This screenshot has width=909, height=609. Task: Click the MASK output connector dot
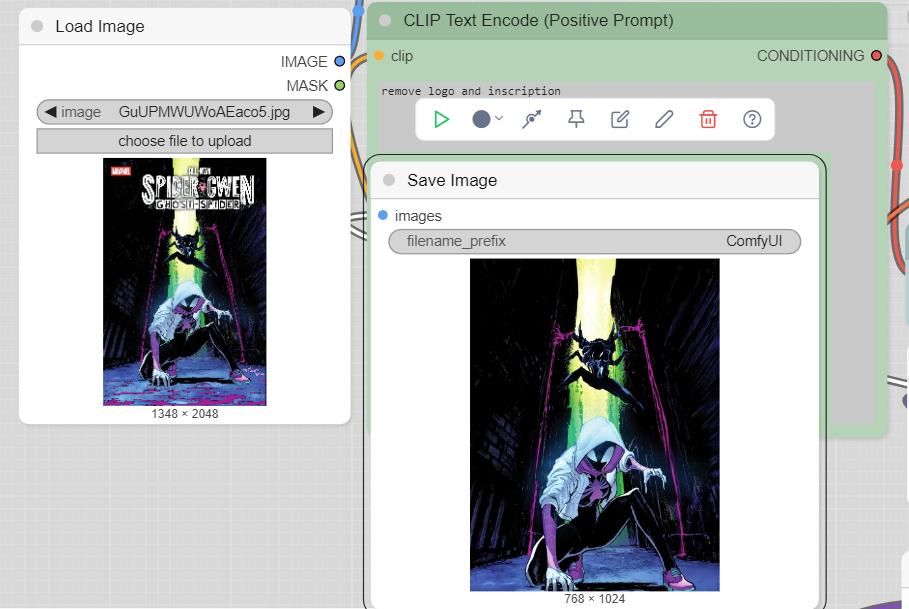tap(340, 86)
